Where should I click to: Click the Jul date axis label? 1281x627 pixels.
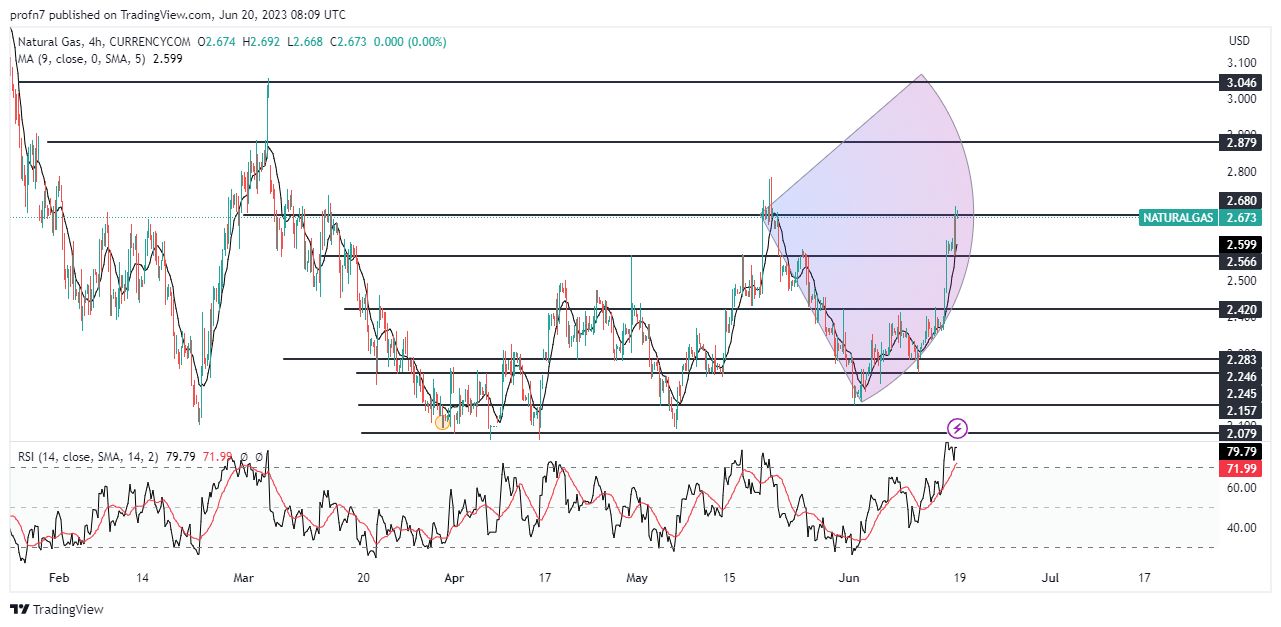[x=1051, y=578]
